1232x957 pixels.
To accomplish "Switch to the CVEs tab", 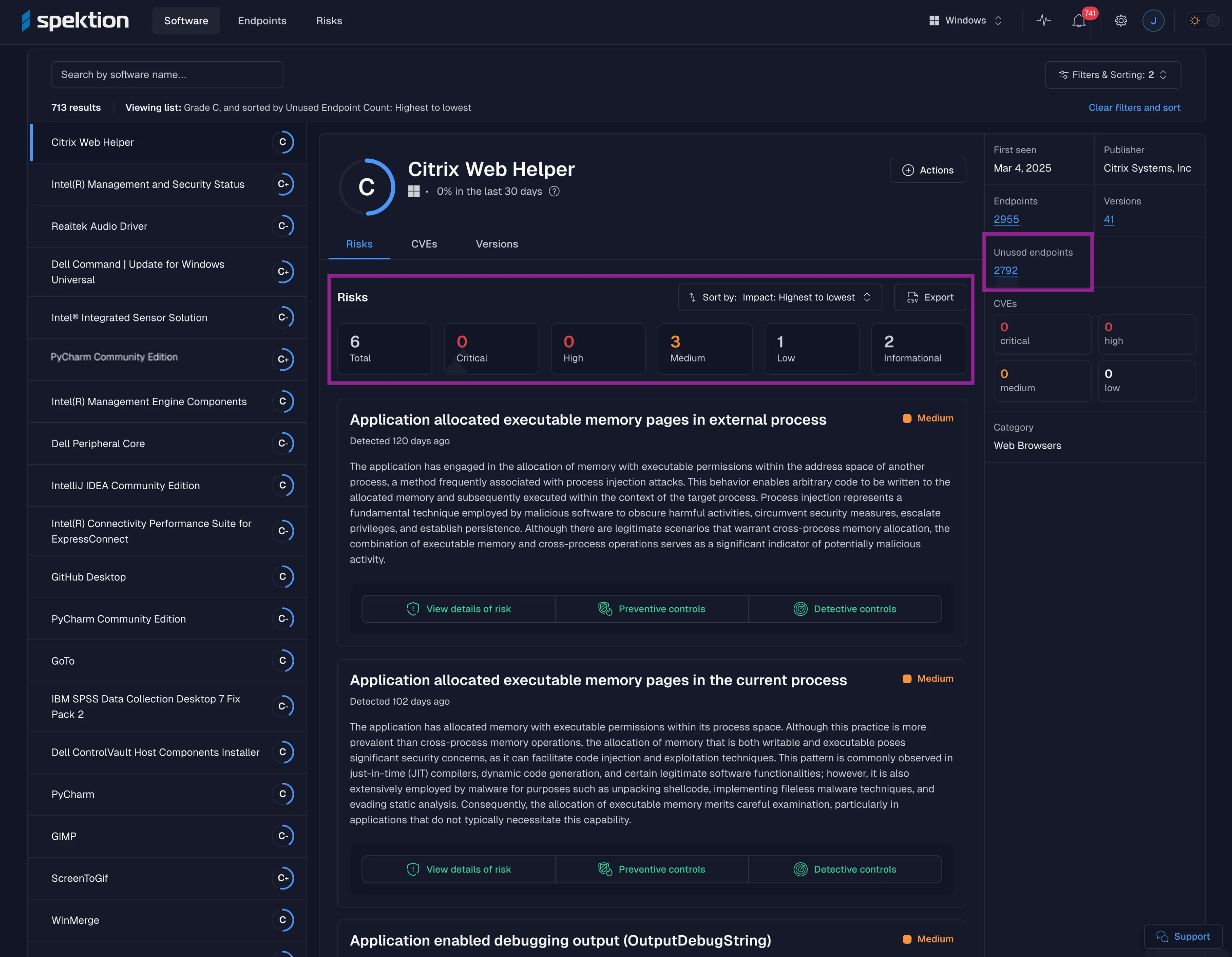I will (424, 244).
